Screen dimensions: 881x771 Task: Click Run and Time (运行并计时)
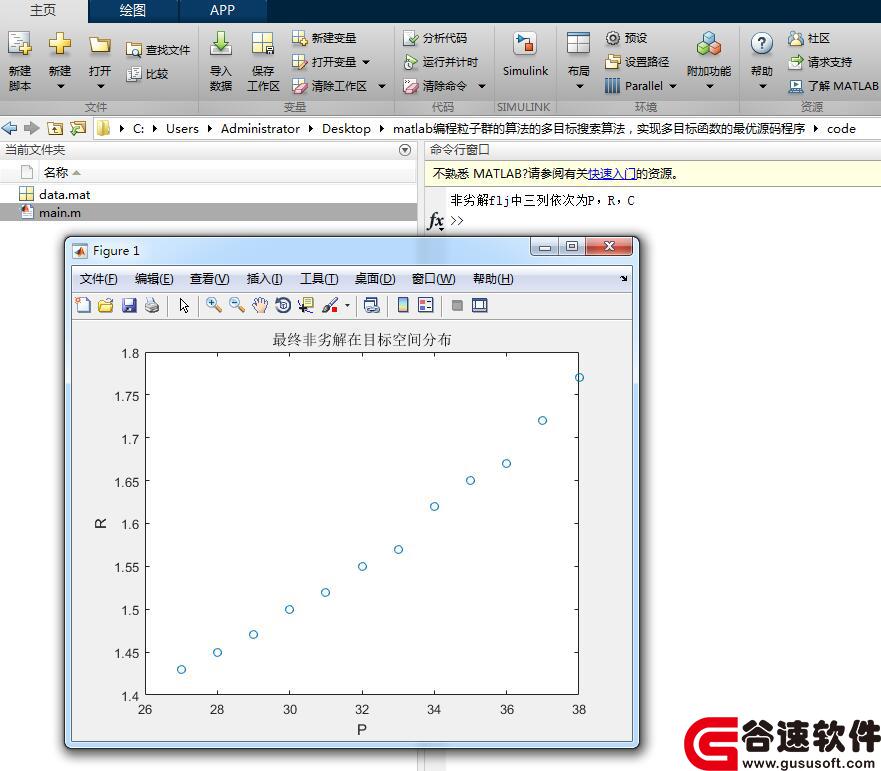440,62
